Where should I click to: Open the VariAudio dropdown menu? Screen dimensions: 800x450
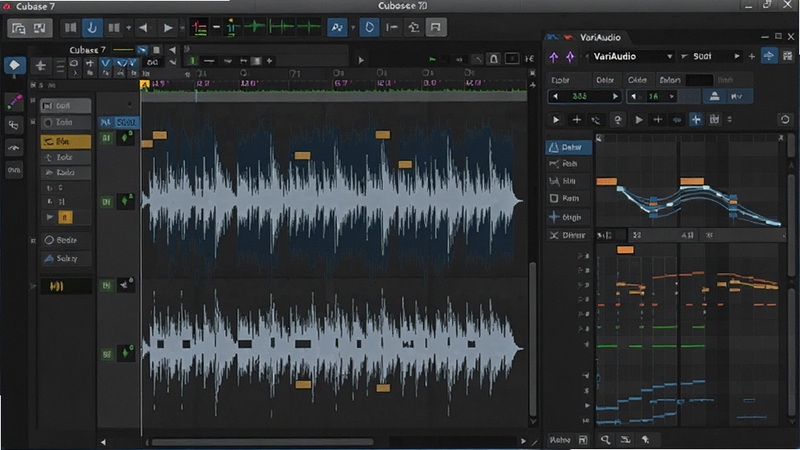633,57
